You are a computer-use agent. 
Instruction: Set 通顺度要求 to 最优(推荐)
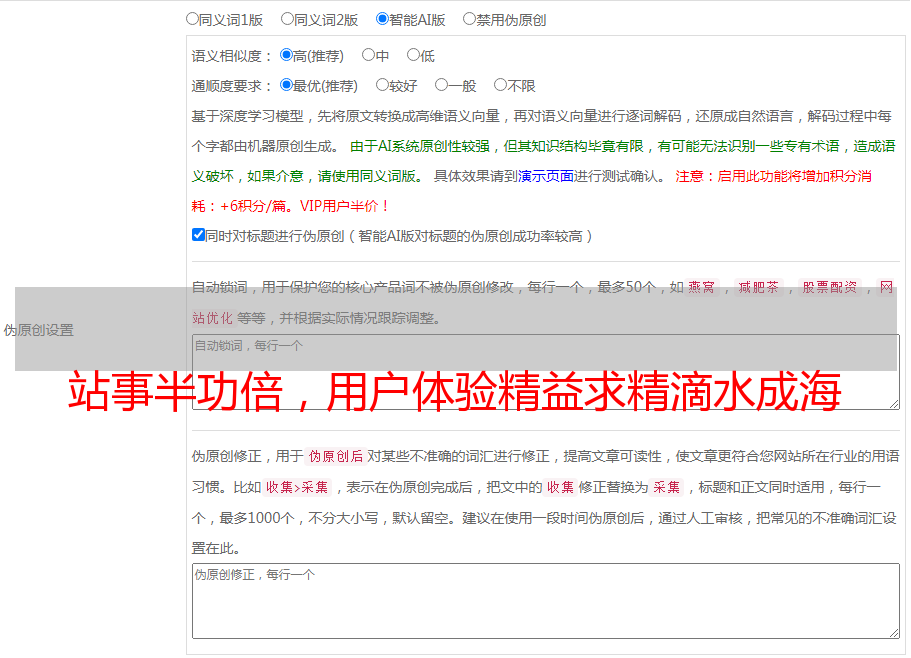click(286, 85)
